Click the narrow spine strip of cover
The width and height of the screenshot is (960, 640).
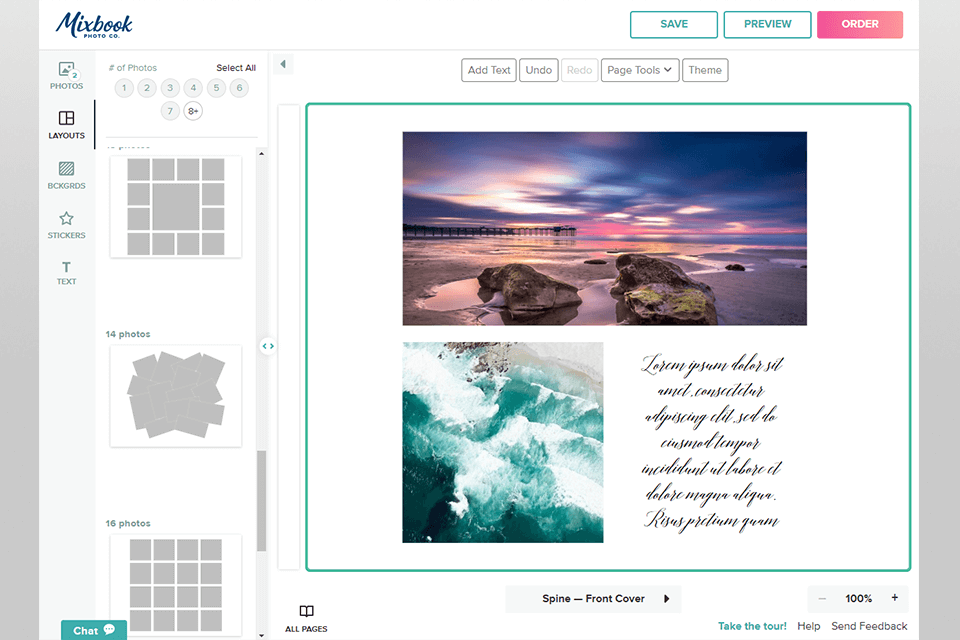tap(289, 337)
